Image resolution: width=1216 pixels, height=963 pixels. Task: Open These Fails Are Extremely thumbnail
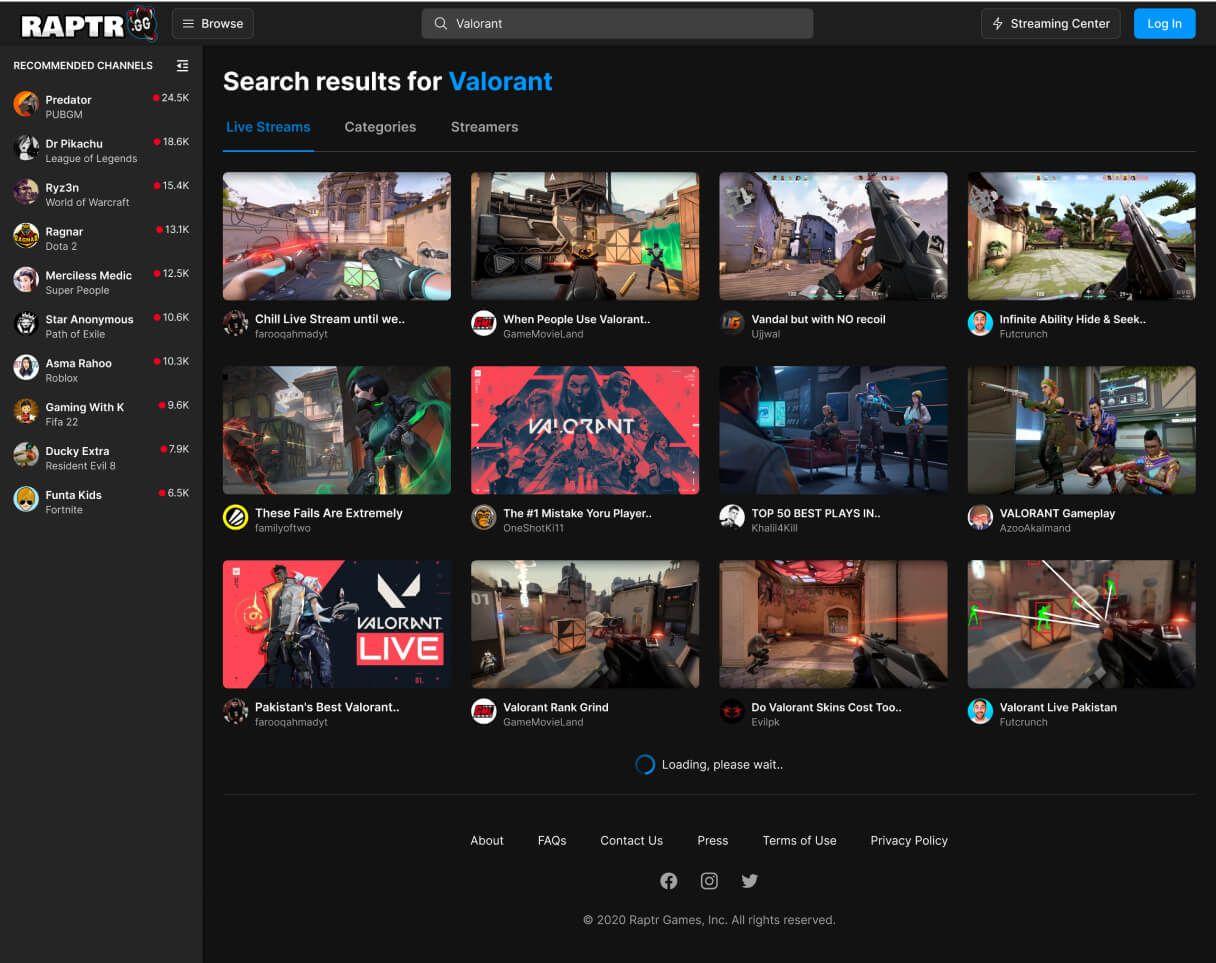[337, 430]
